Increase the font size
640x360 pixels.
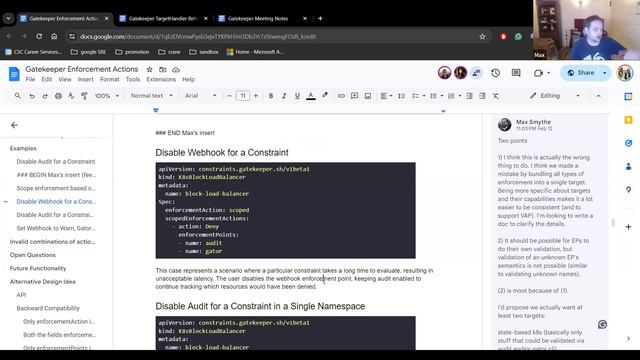[256, 96]
